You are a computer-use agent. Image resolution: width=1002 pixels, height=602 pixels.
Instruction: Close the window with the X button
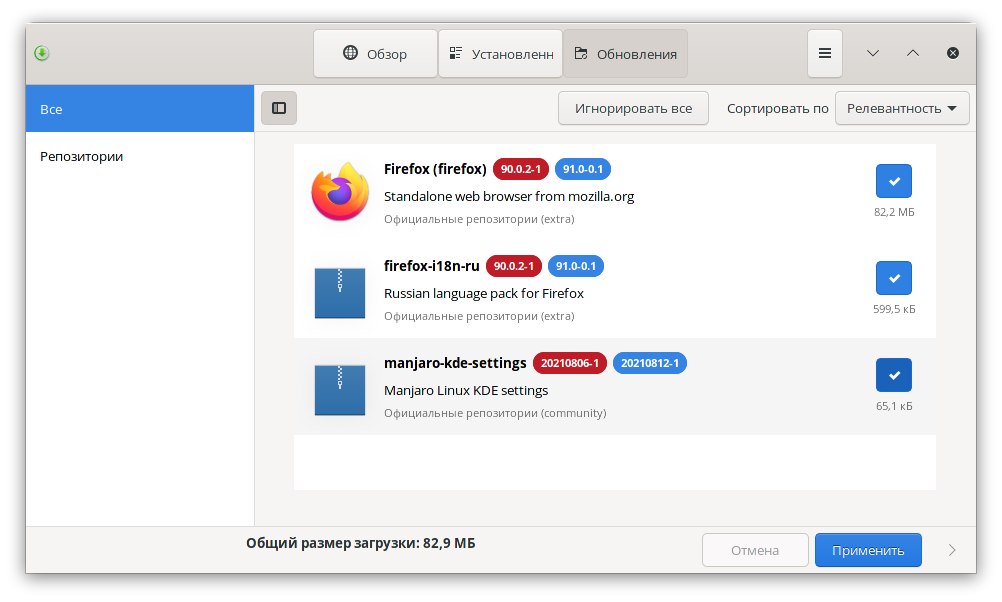pyautogui.click(x=953, y=53)
